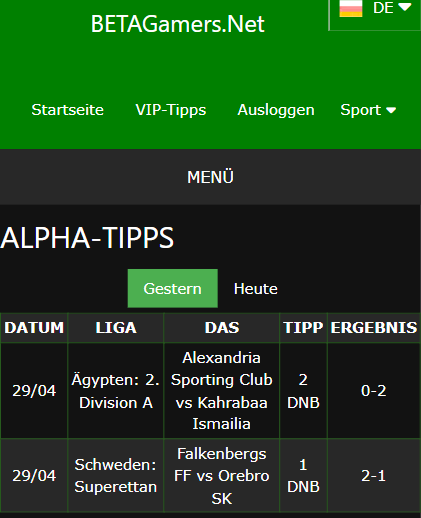Expand the Sport dropdown menu

pyautogui.click(x=368, y=110)
